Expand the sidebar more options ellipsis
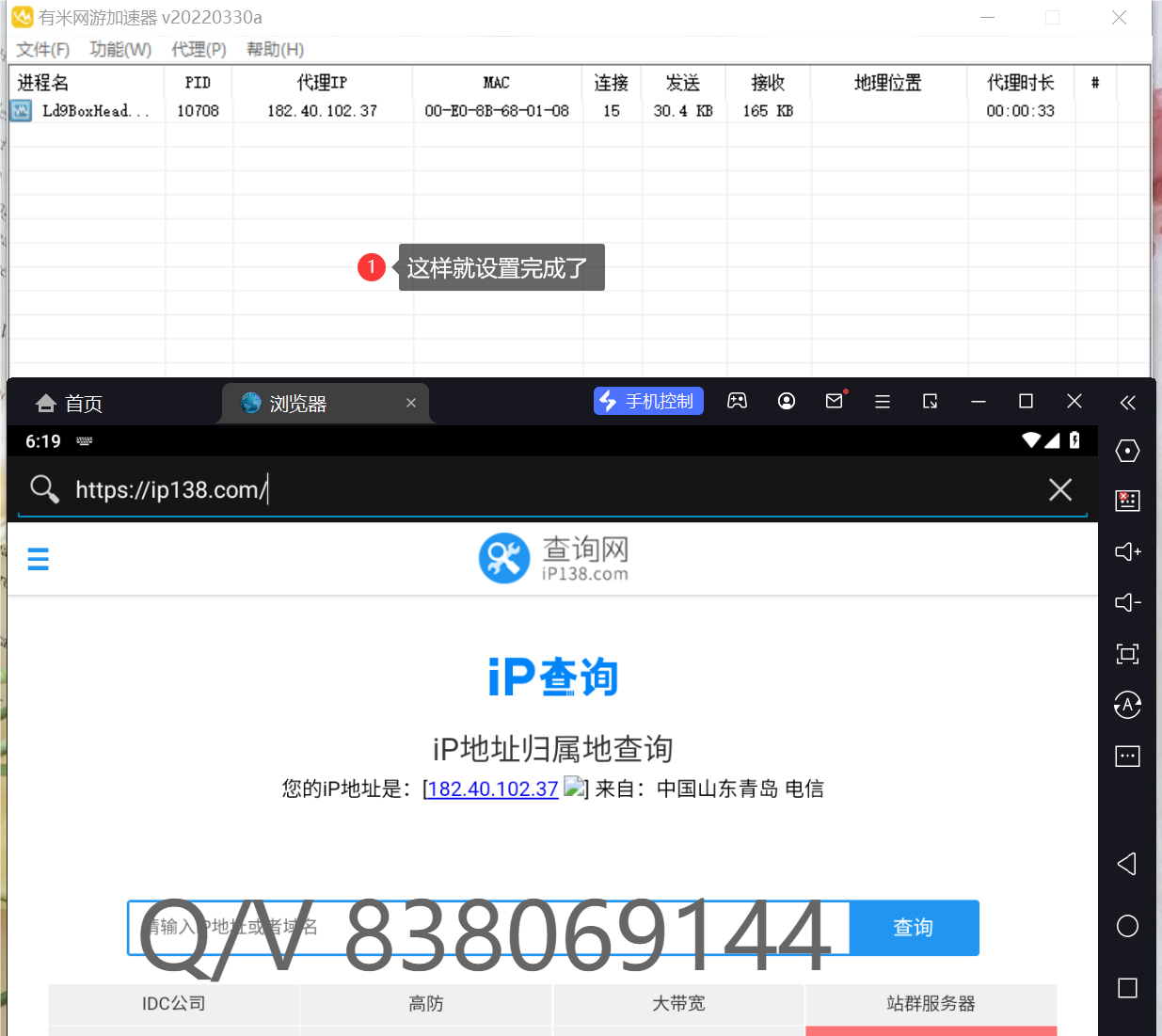The width and height of the screenshot is (1162, 1036). point(1127,756)
